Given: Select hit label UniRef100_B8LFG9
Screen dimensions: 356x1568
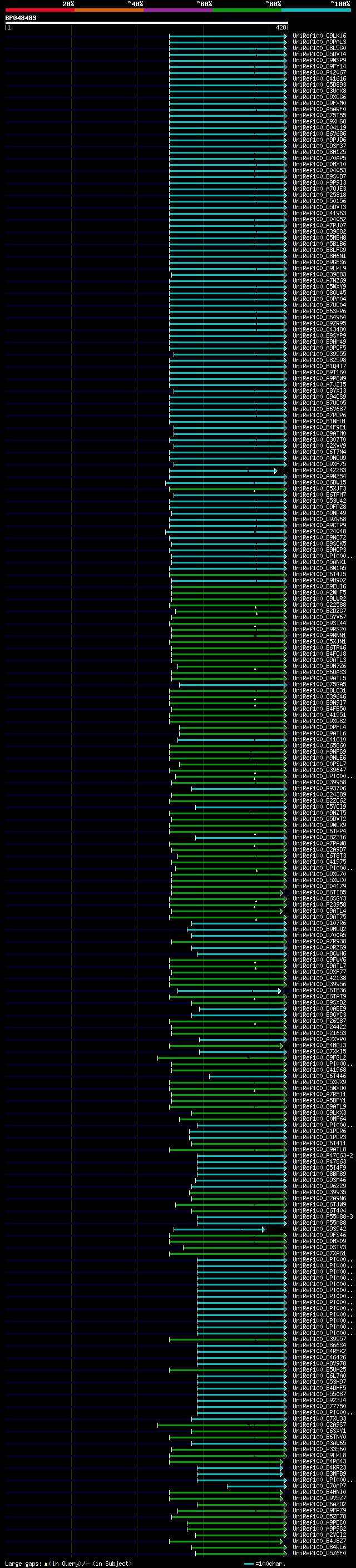Looking at the screenshot, I should pyautogui.click(x=319, y=250).
